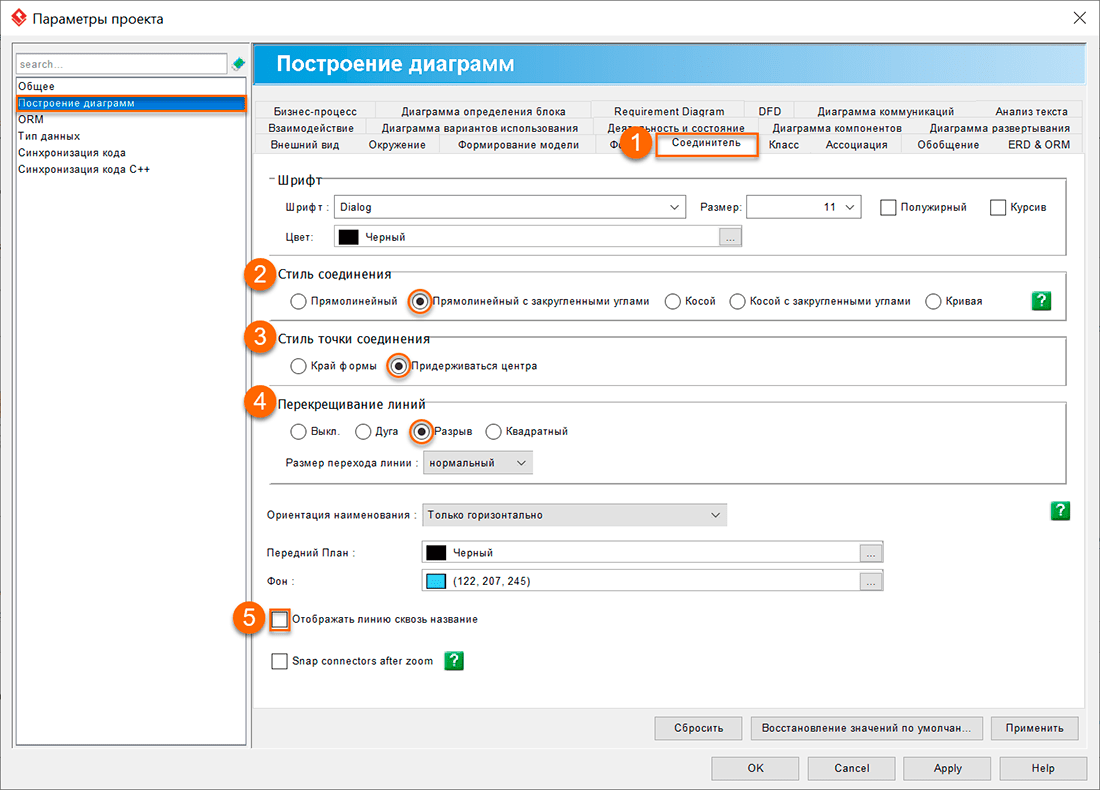Viewport: 1100px width, 790px height.
Task: Open Передний План color ellipsis button
Action: [871, 552]
